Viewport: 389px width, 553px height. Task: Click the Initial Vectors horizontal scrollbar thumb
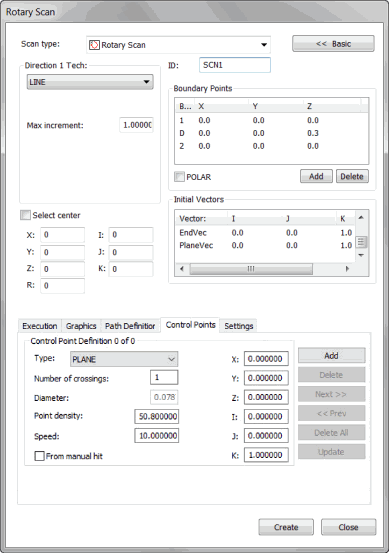click(251, 269)
